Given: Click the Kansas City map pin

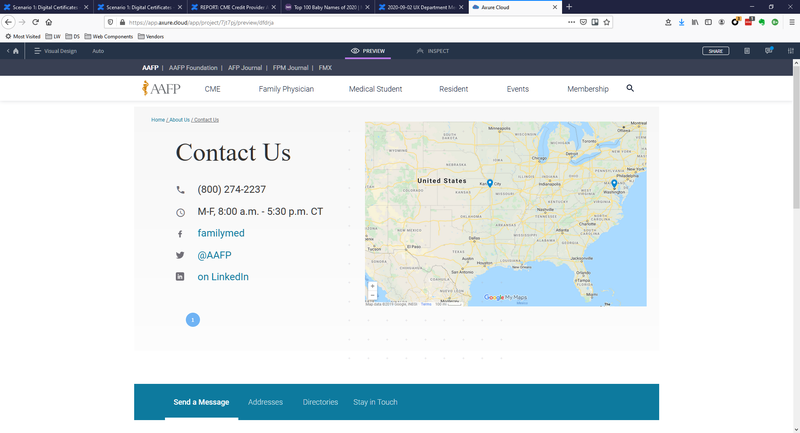Looking at the screenshot, I should pyautogui.click(x=490, y=183).
